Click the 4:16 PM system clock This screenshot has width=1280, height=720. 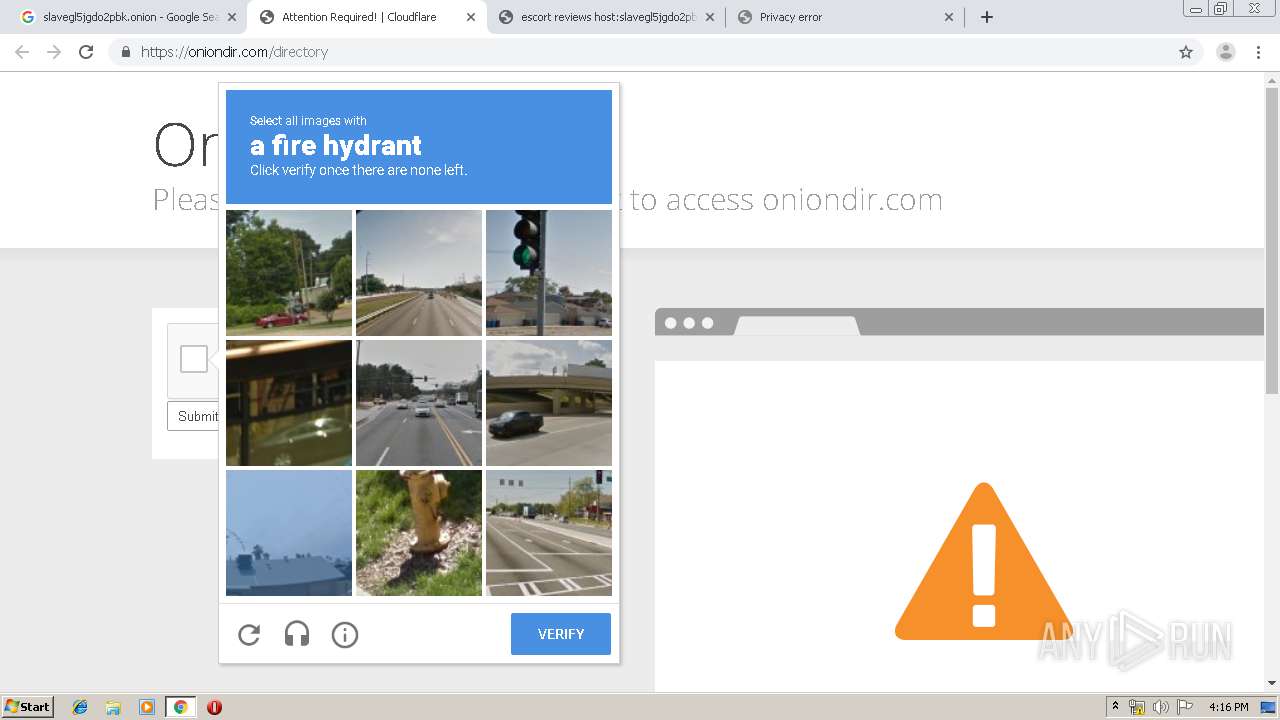(1229, 707)
